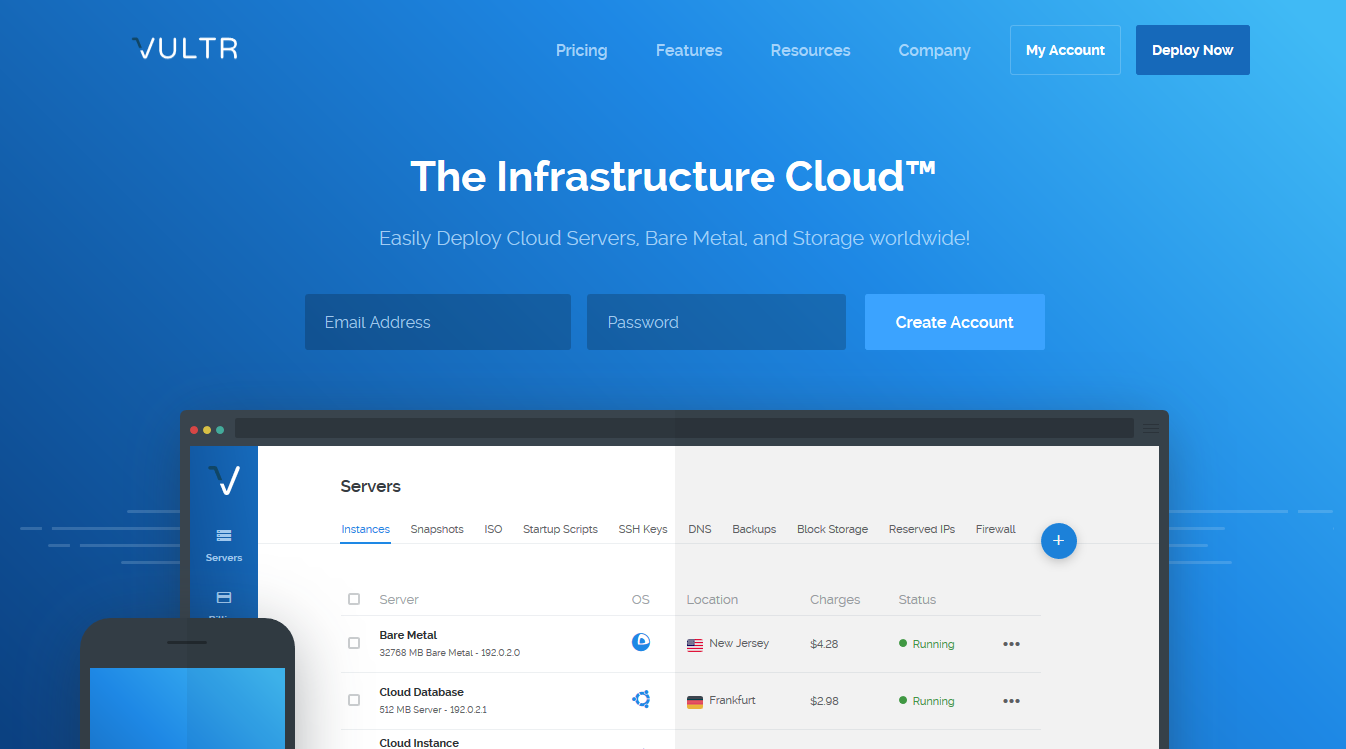This screenshot has width=1346, height=749.
Task: Switch to the DNS tab
Action: 700,529
